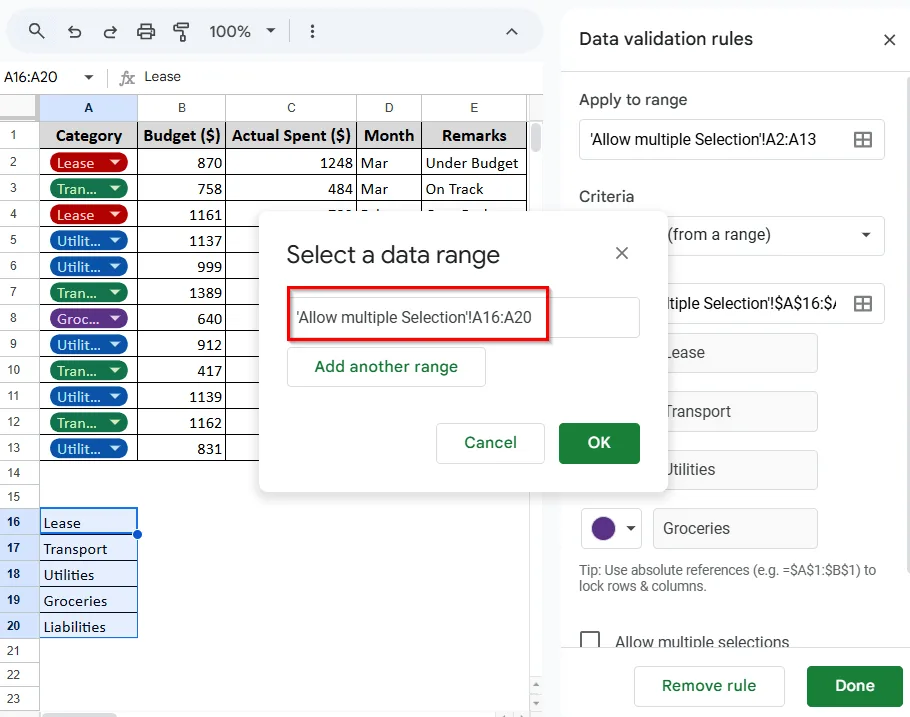910x717 pixels.
Task: Click the scroll down arrow of spreadsheet
Action: [x=536, y=703]
